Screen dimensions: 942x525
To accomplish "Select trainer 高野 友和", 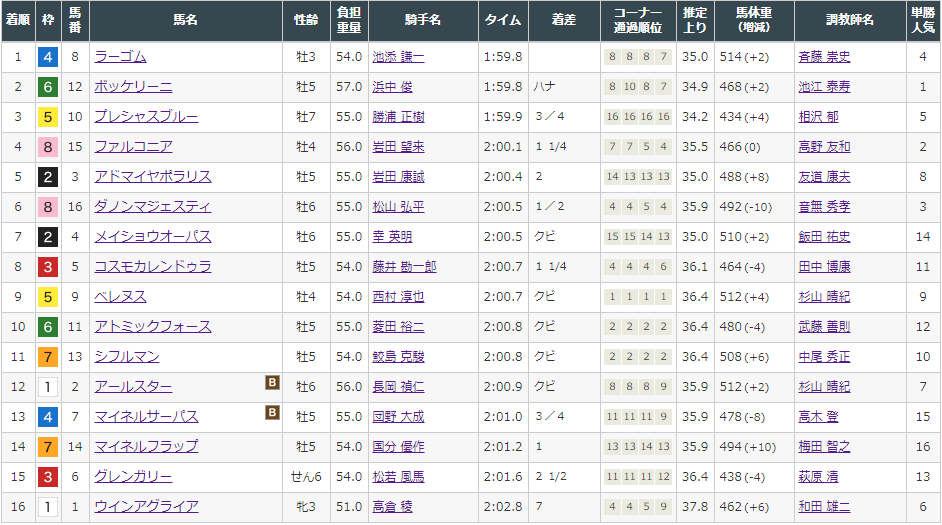I will tap(824, 147).
